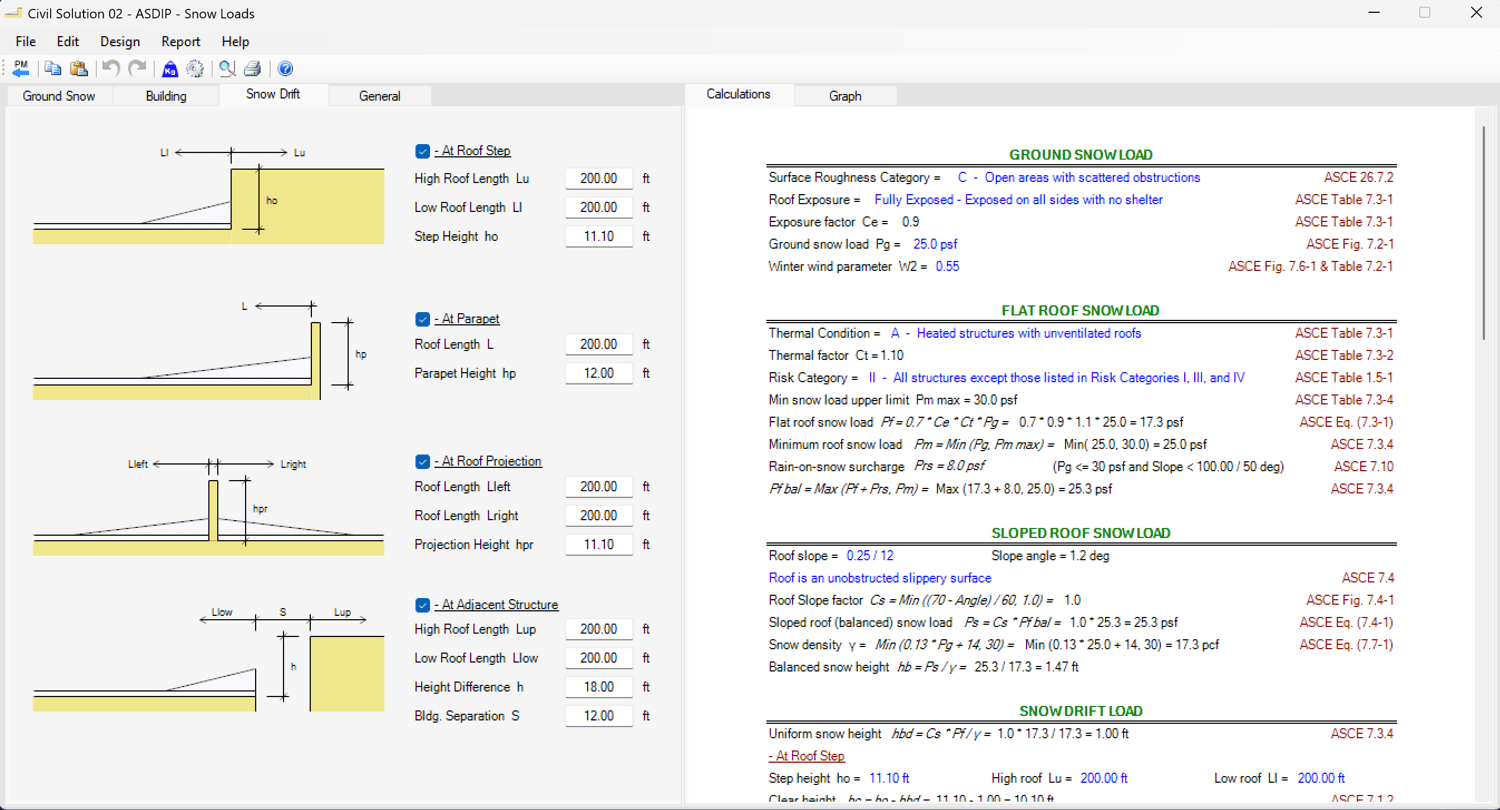This screenshot has height=810, width=1500.
Task: Click the winter wind parameter value '0.55'
Action: pyautogui.click(x=948, y=267)
